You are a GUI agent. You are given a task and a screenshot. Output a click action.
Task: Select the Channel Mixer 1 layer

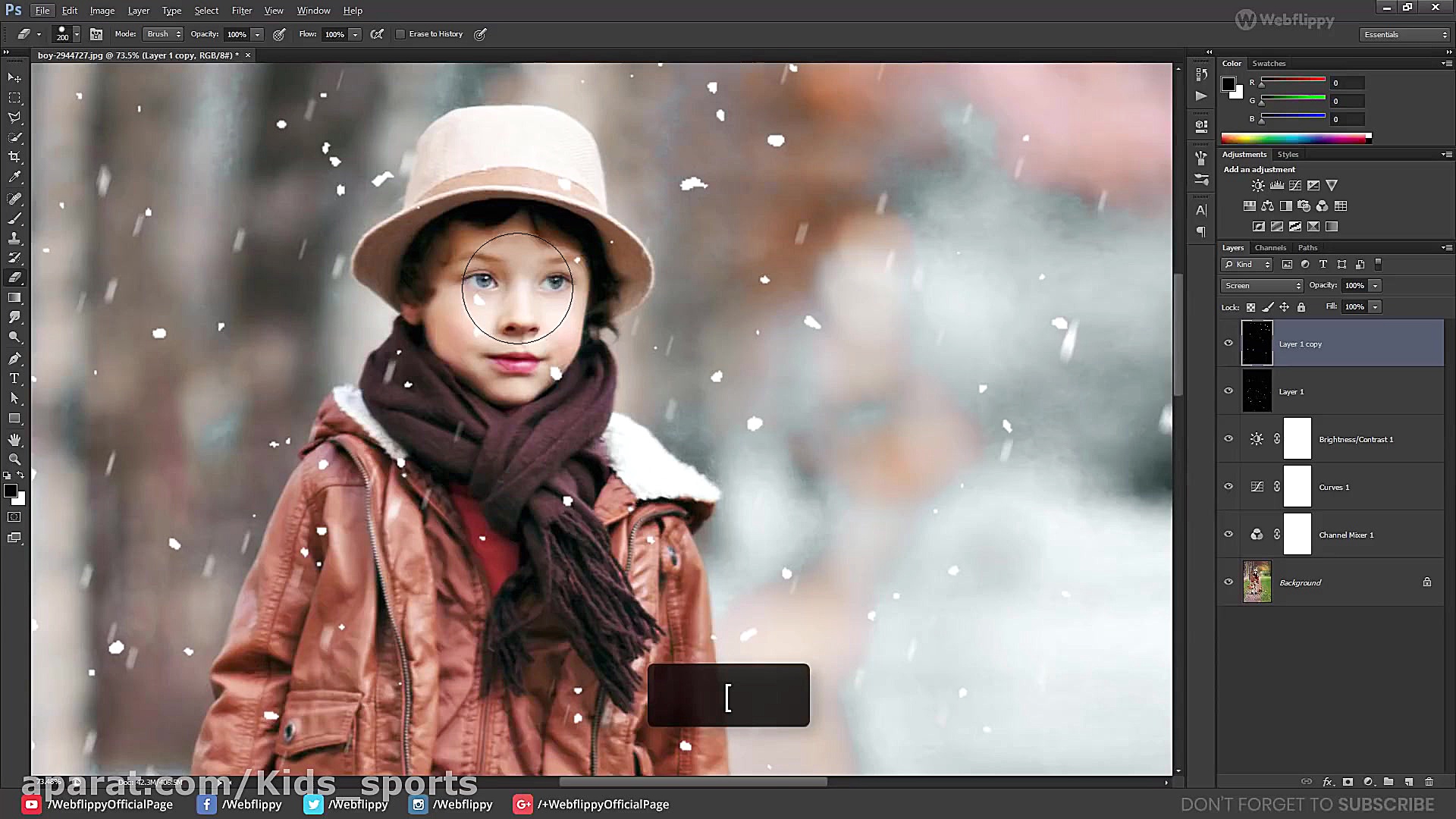1346,535
